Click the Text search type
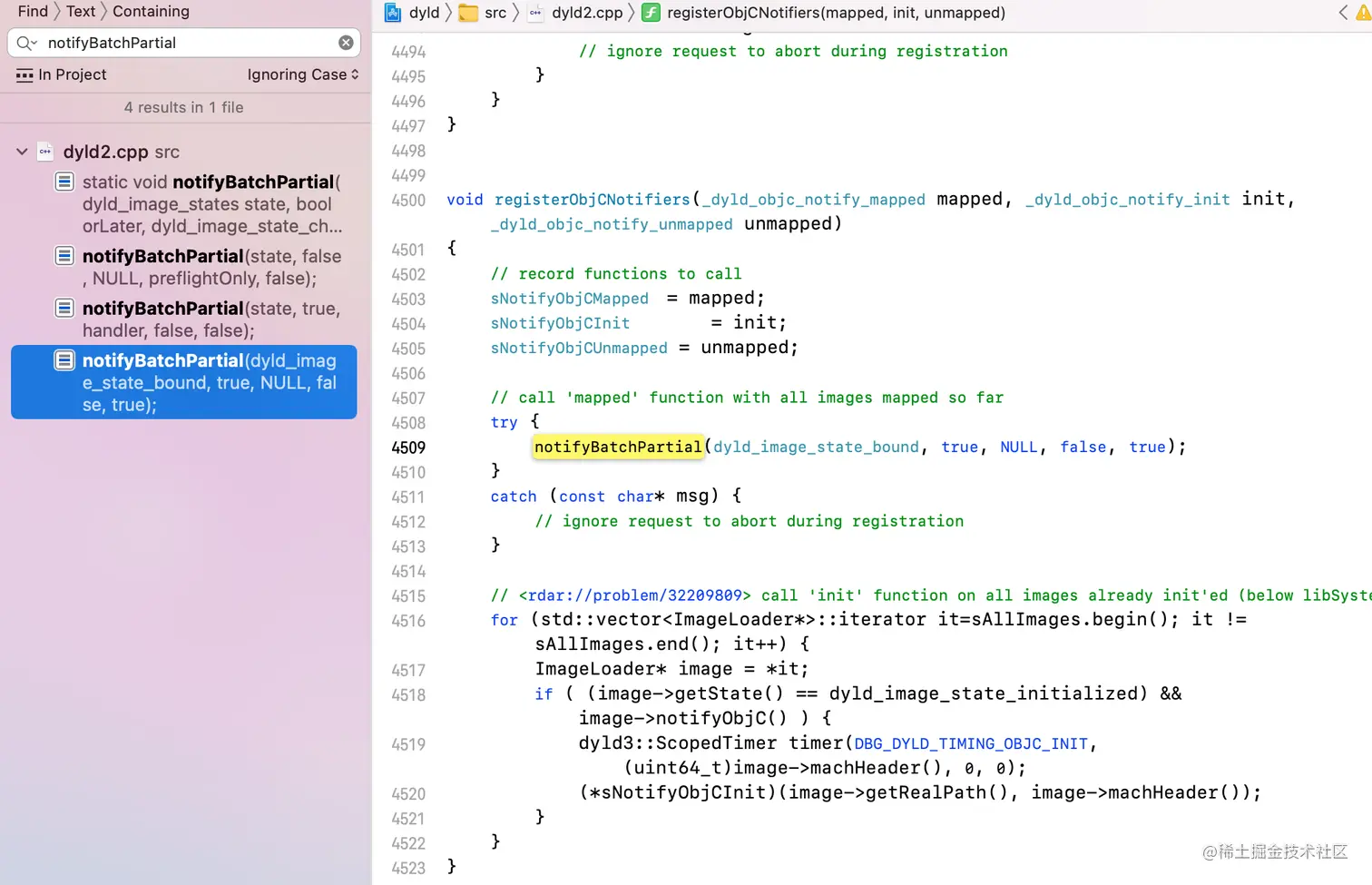Screen dimensions: 1372x885 click(x=81, y=11)
